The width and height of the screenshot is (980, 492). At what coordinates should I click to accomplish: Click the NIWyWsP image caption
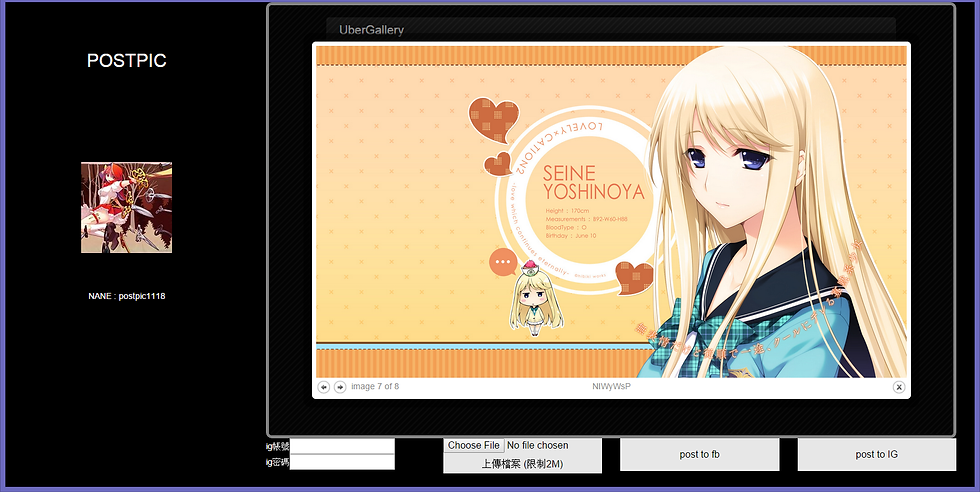[611, 386]
